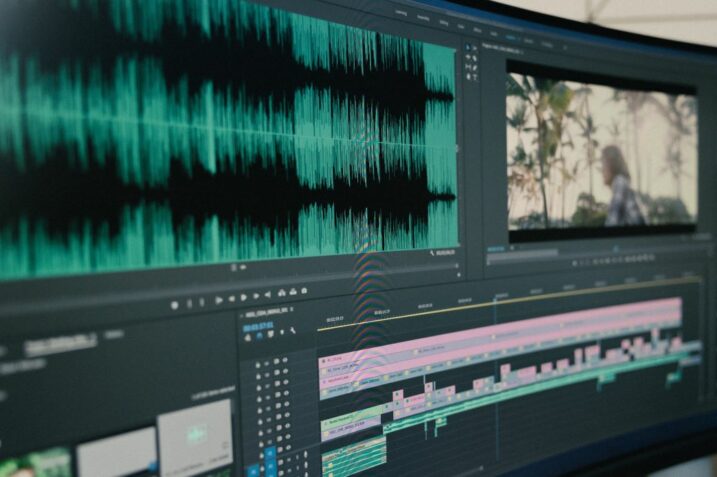
Task: Select the first workspace tab Learning
Action: click(401, 13)
